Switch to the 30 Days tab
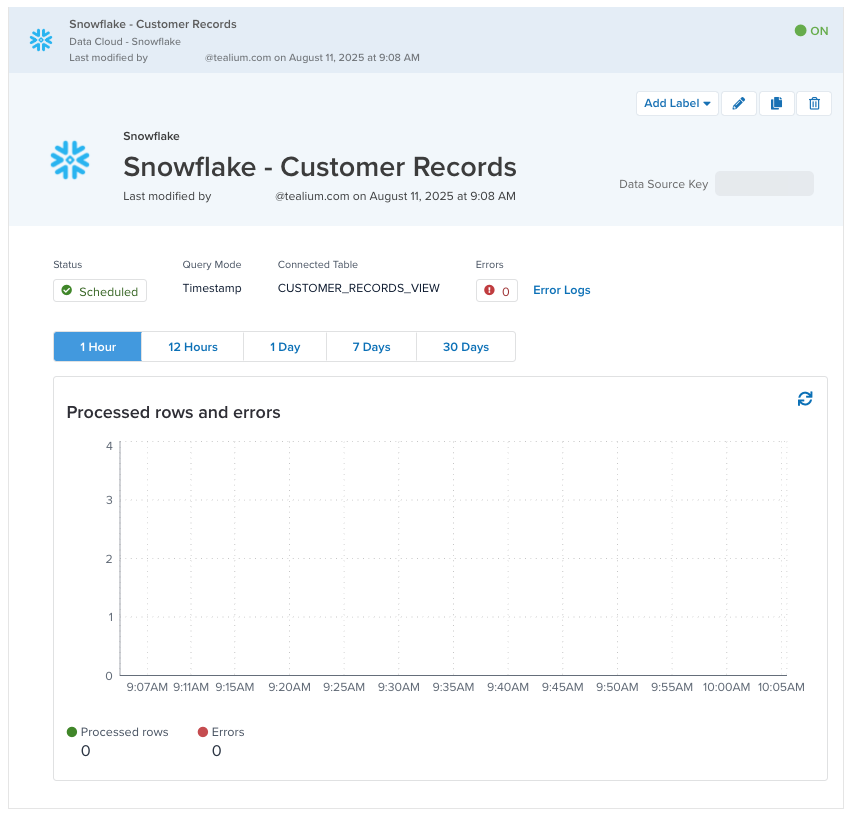This screenshot has height=815, width=852. click(466, 347)
